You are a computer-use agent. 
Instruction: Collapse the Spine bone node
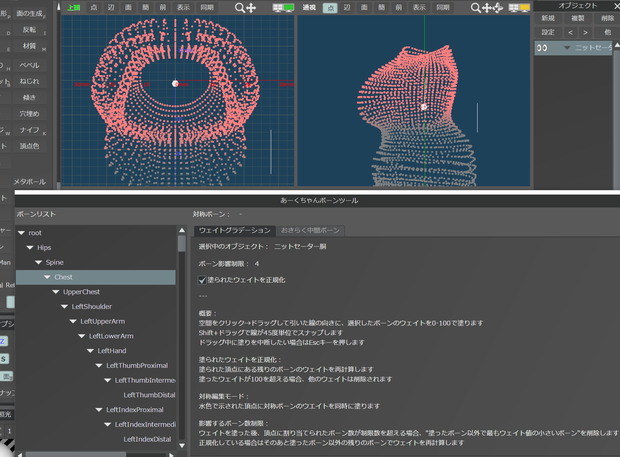[x=38, y=262]
